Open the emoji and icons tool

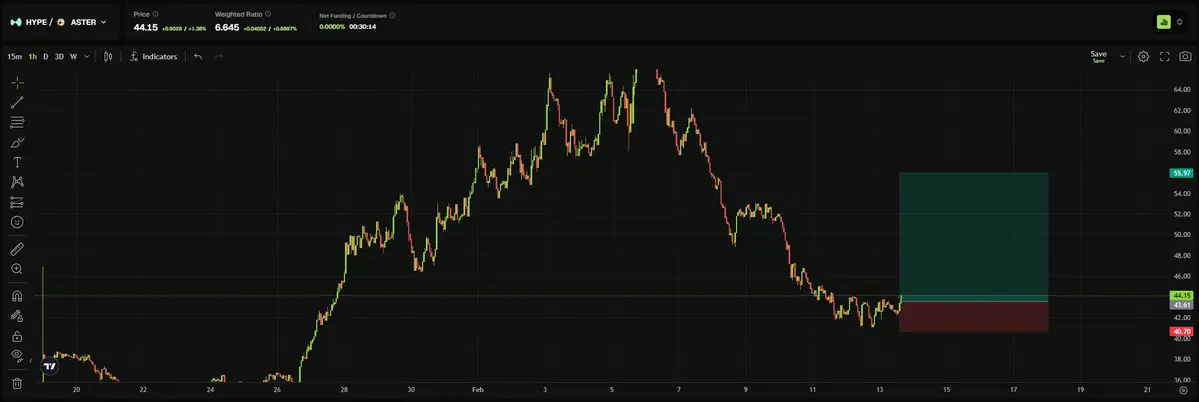click(17, 222)
